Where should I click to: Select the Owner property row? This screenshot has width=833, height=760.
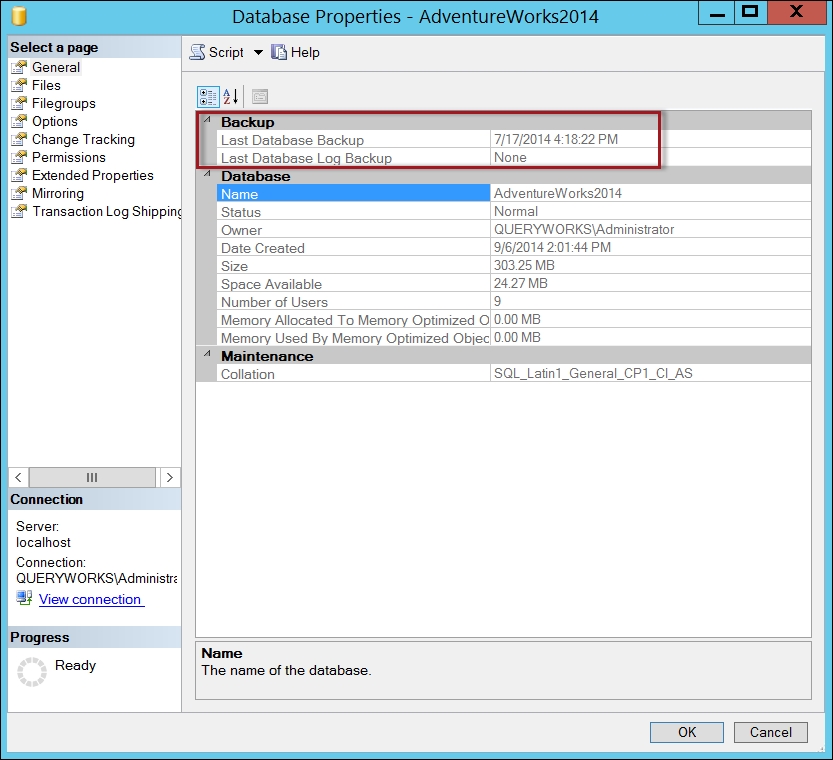click(x=514, y=229)
